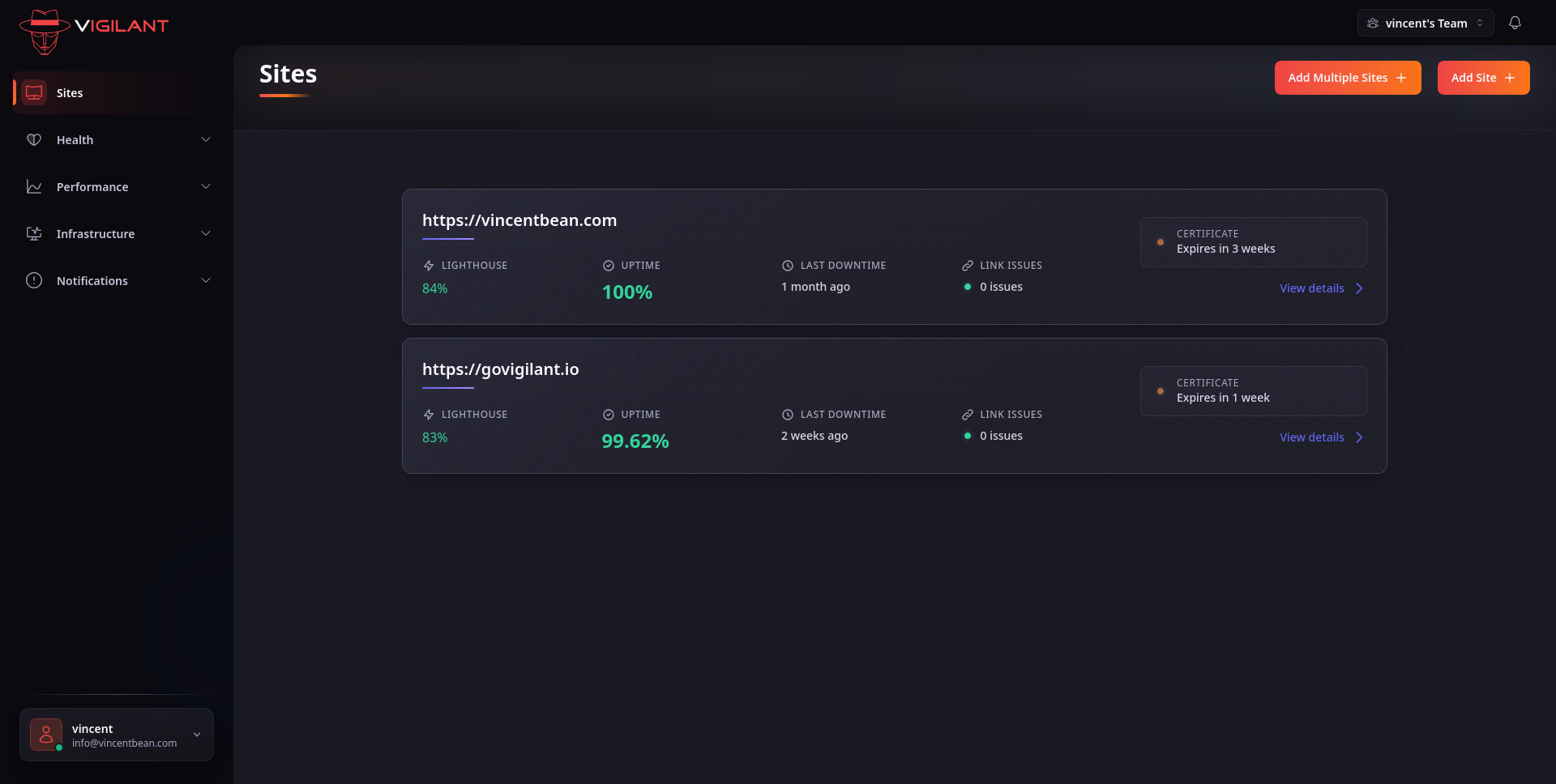Expand the Health menu chevron
1556x784 pixels.
click(x=206, y=140)
